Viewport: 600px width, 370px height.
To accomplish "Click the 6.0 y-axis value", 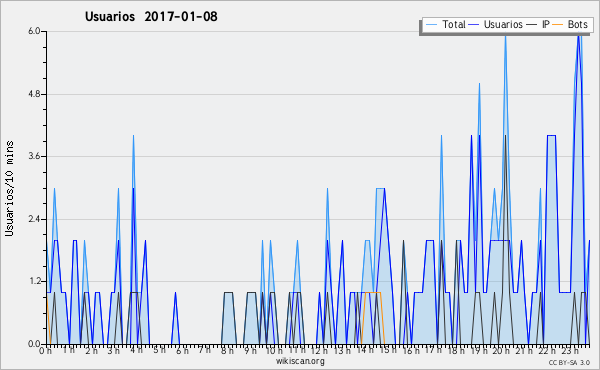I will point(34,31).
